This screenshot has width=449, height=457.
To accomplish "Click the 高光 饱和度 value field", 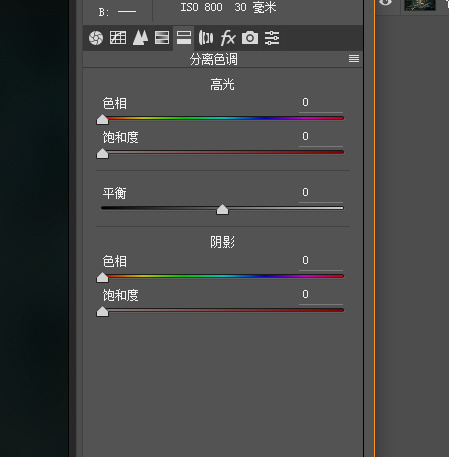I will click(321, 137).
